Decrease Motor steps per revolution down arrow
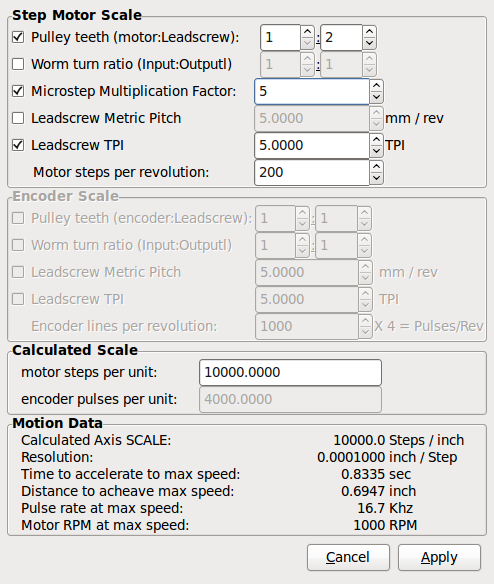Screen dimensions: 494x584 click(x=376, y=178)
